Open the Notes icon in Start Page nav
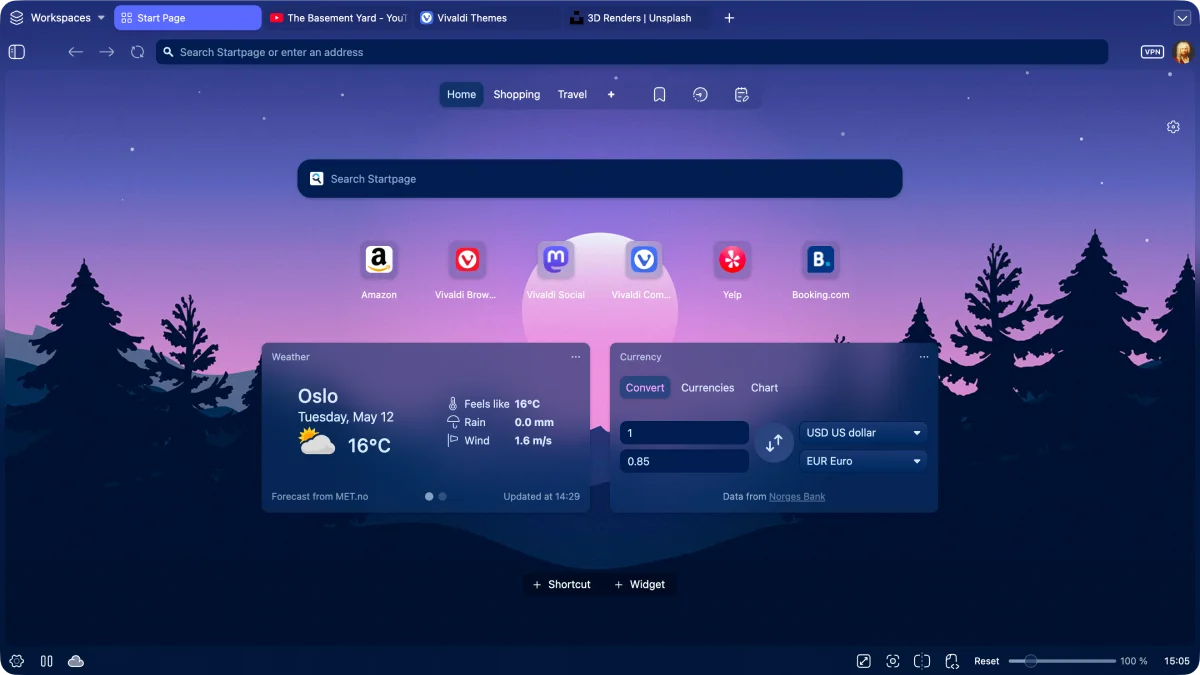Screen dimensions: 1200x675 (x=741, y=95)
